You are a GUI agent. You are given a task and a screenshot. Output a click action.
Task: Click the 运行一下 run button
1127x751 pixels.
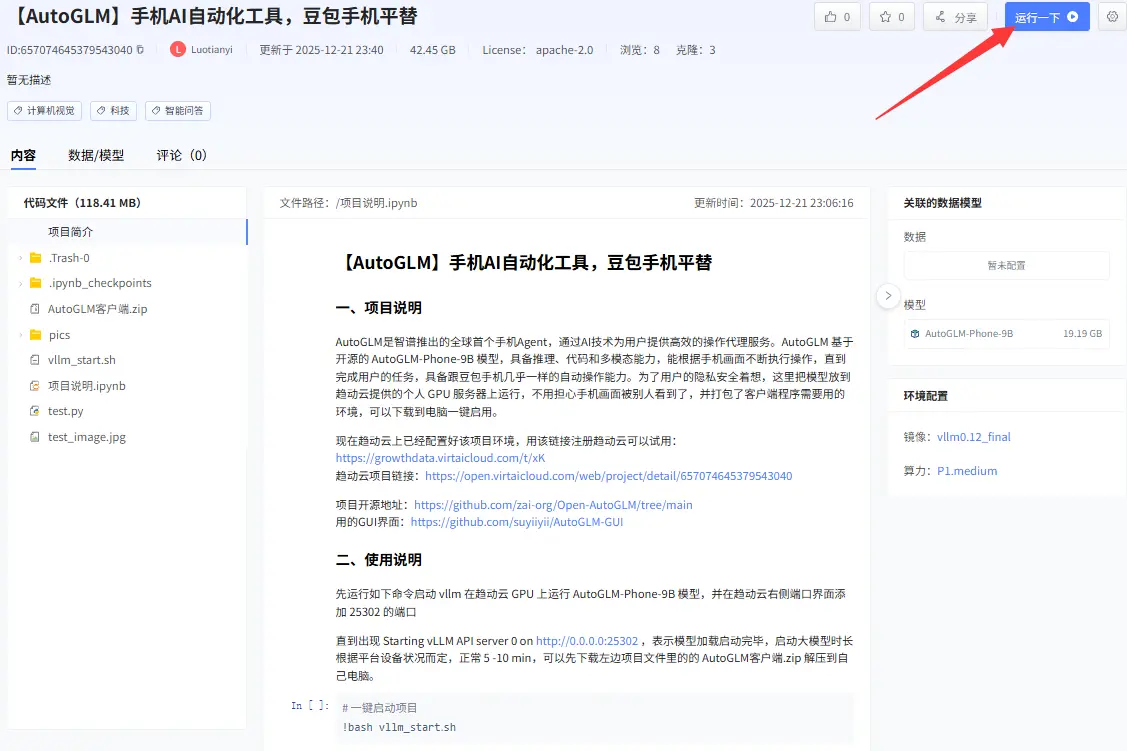coord(1046,17)
